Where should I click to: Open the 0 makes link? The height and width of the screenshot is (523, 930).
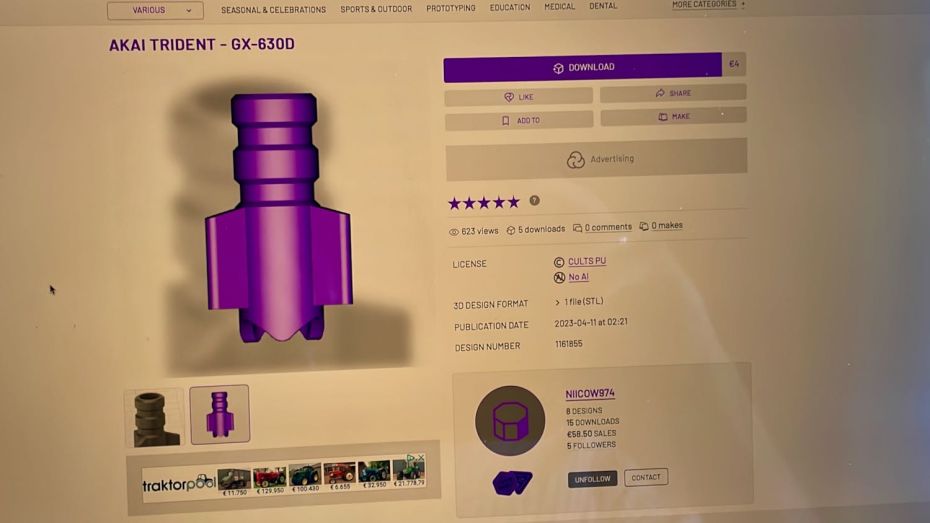point(667,225)
